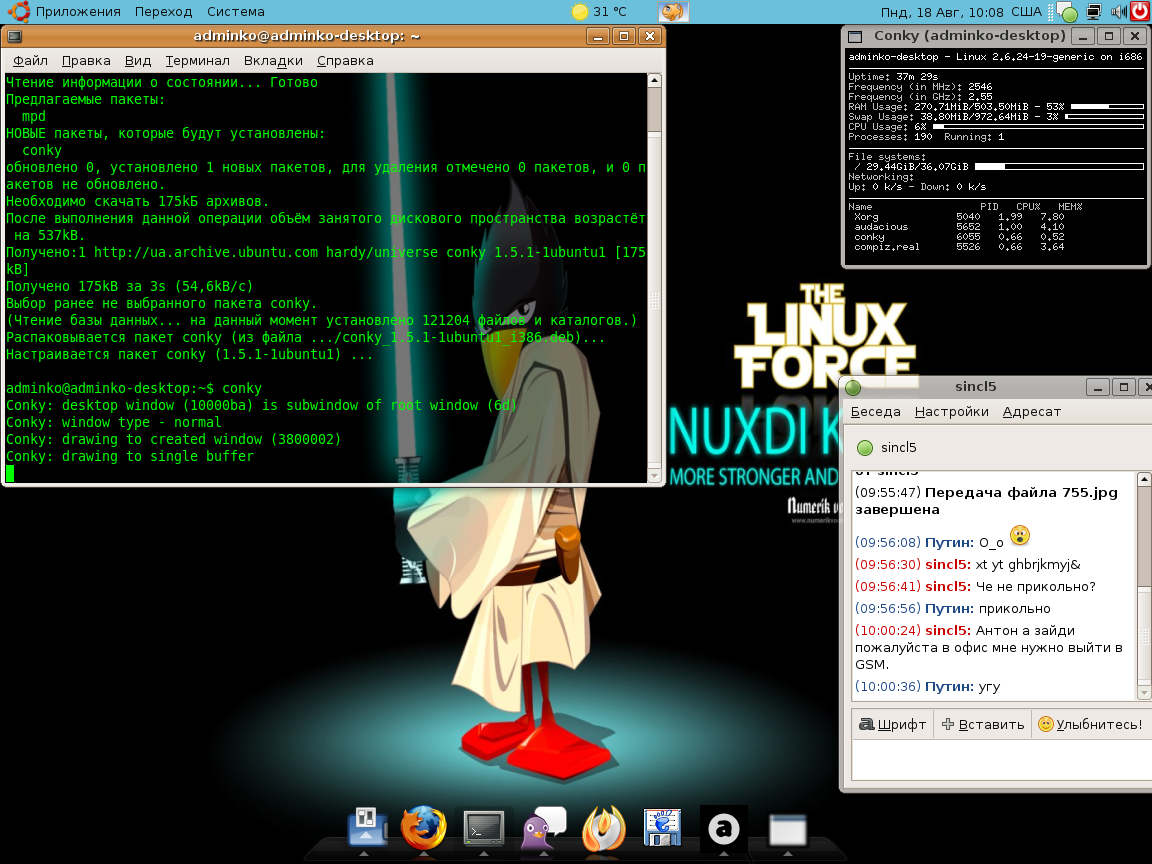1152x864 pixels.
Task: Launch the terminal from the dock
Action: pos(483,829)
